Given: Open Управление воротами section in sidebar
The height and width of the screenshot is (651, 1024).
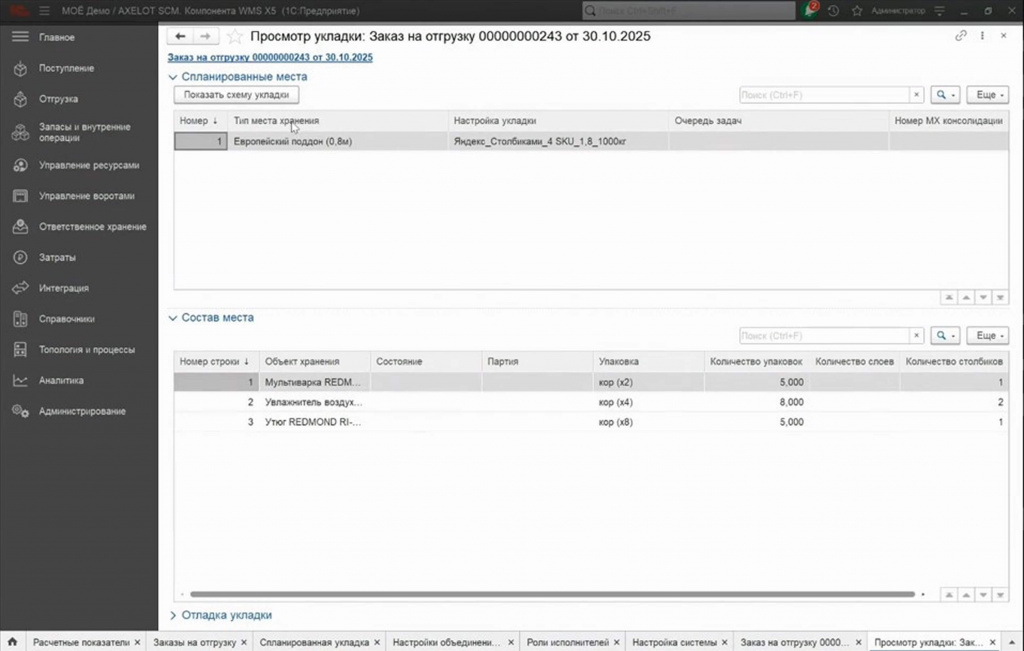Looking at the screenshot, I should [x=86, y=196].
